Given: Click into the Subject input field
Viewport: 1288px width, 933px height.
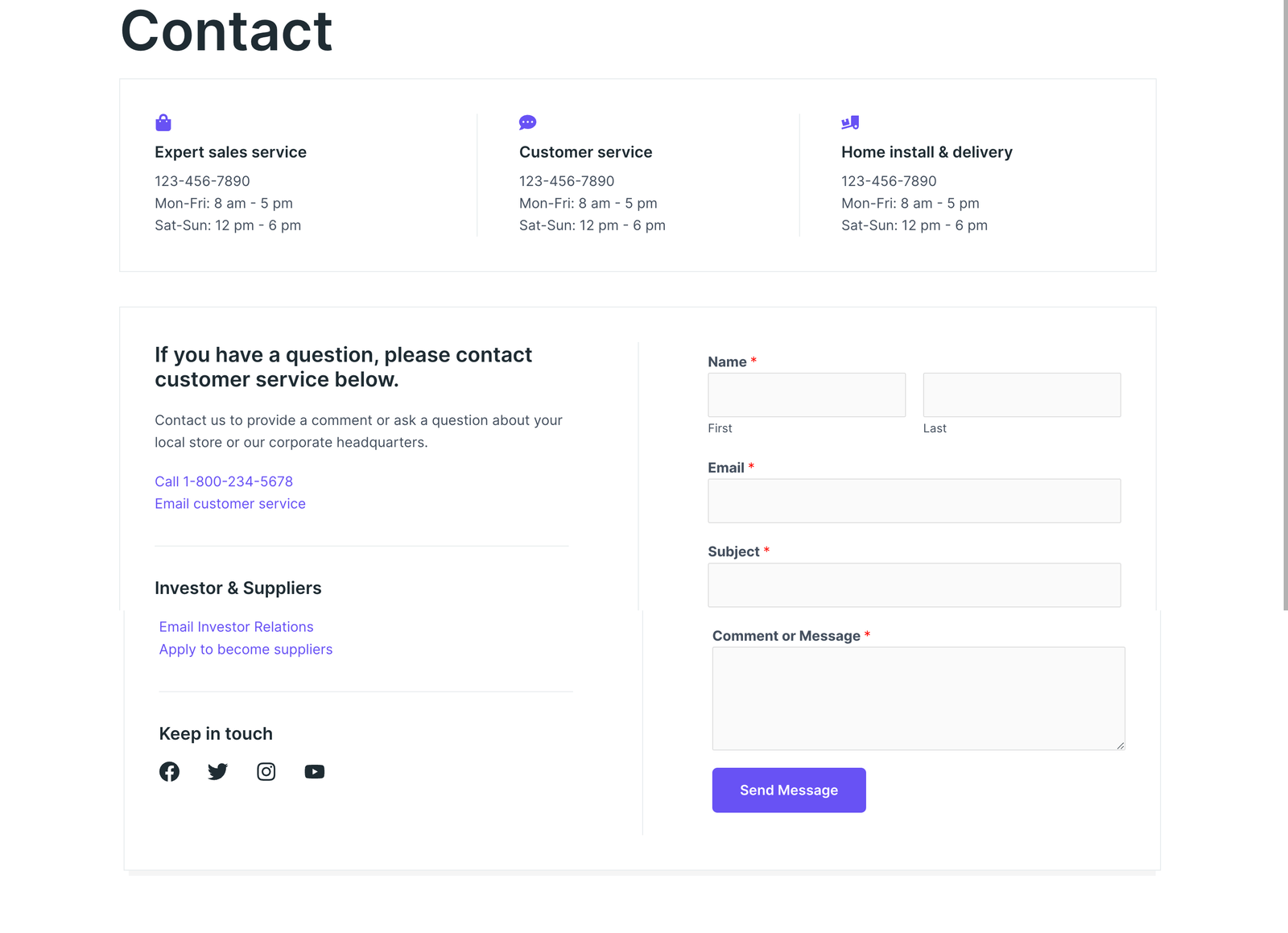Looking at the screenshot, I should [914, 585].
